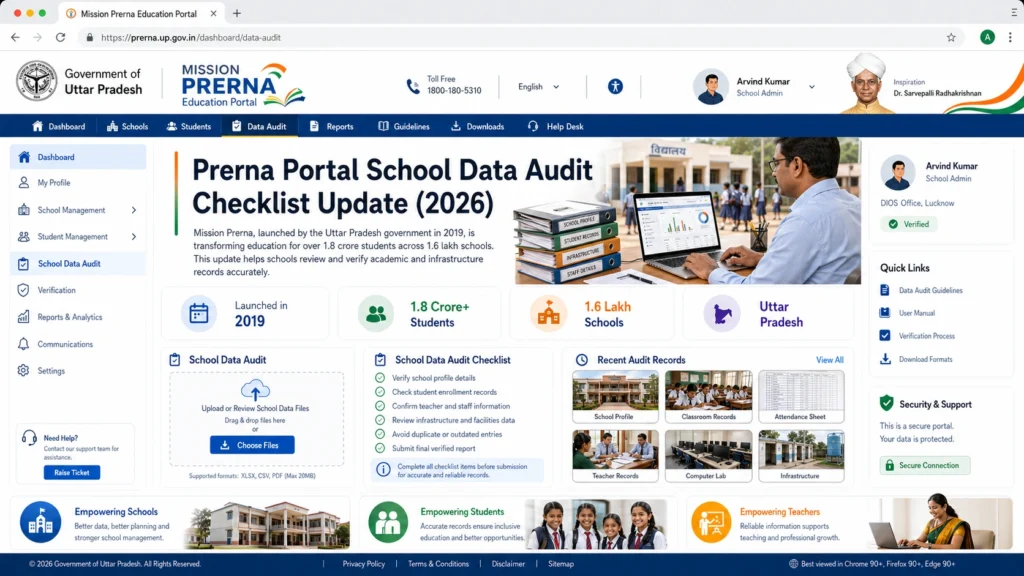Click the browser profile avatar A
Viewport: 1024px width, 576px height.
pyautogui.click(x=987, y=37)
